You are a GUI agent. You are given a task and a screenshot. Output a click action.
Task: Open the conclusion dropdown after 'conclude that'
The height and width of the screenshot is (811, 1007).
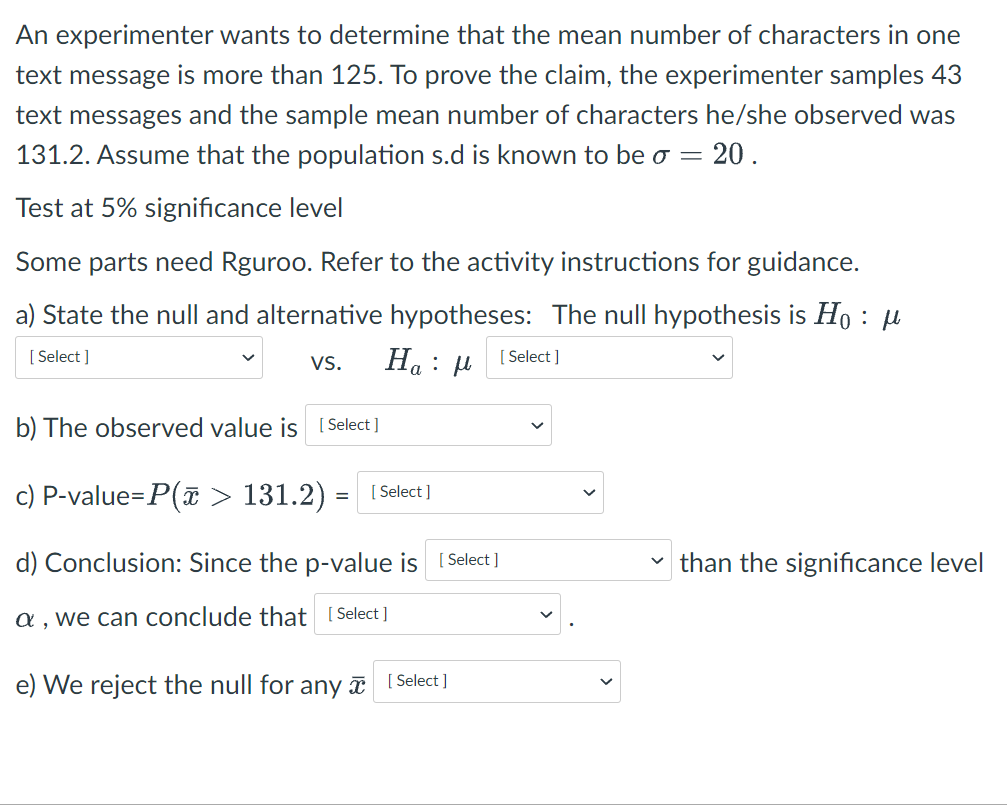tap(437, 613)
